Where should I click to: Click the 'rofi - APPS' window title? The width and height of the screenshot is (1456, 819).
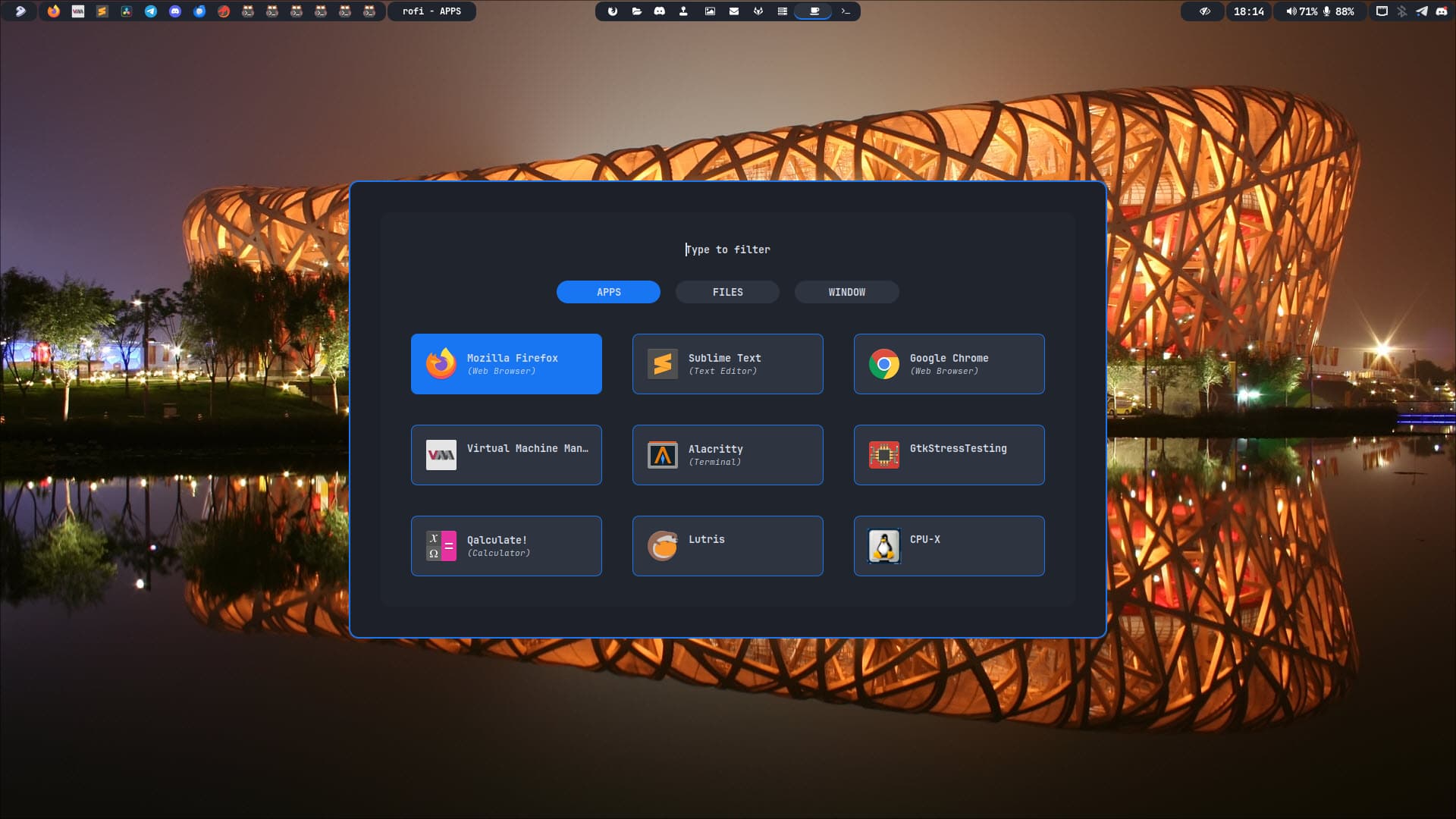point(431,11)
